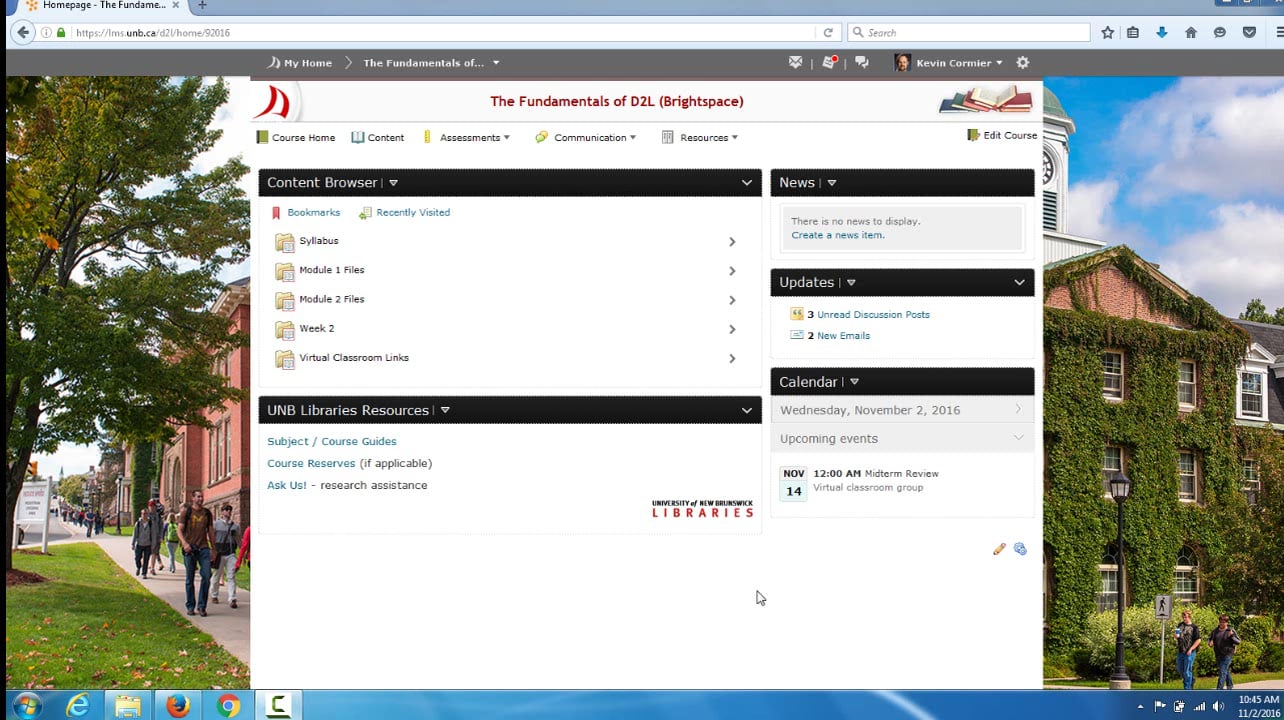Open Course Reserves link

(x=311, y=464)
